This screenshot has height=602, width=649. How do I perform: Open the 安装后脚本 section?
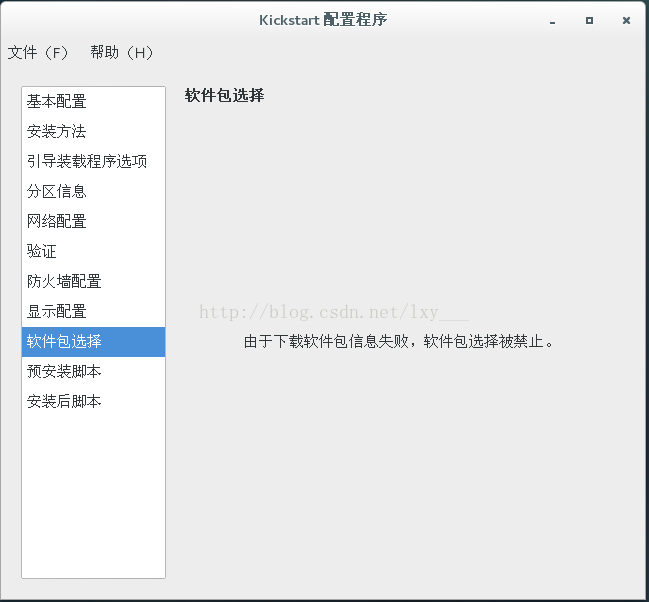pos(94,401)
